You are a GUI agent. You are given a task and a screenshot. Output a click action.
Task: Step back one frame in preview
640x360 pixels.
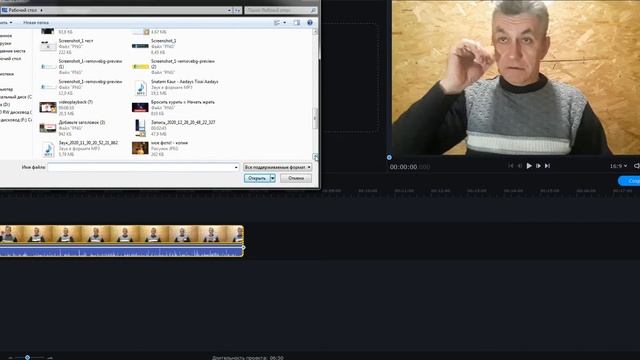[x=520, y=166]
